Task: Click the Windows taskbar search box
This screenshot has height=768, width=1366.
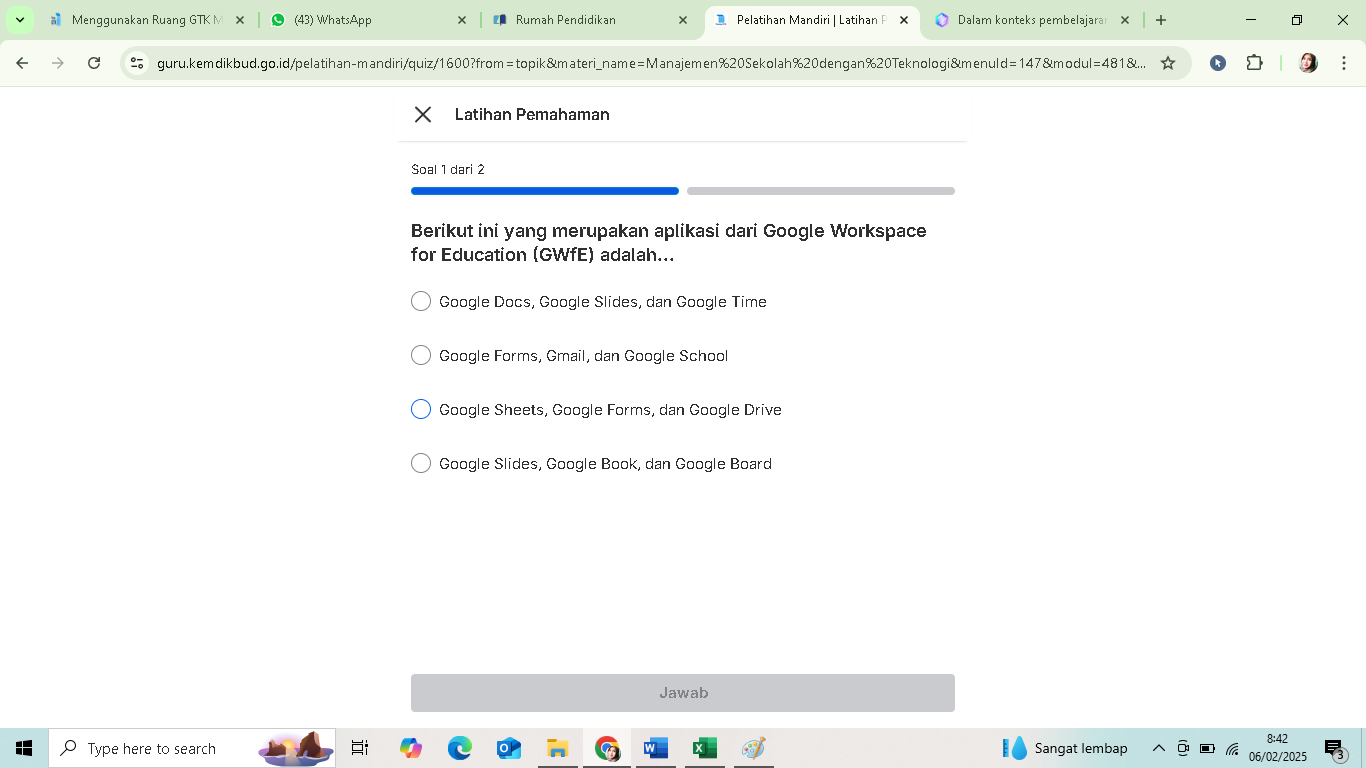Action: [x=160, y=748]
